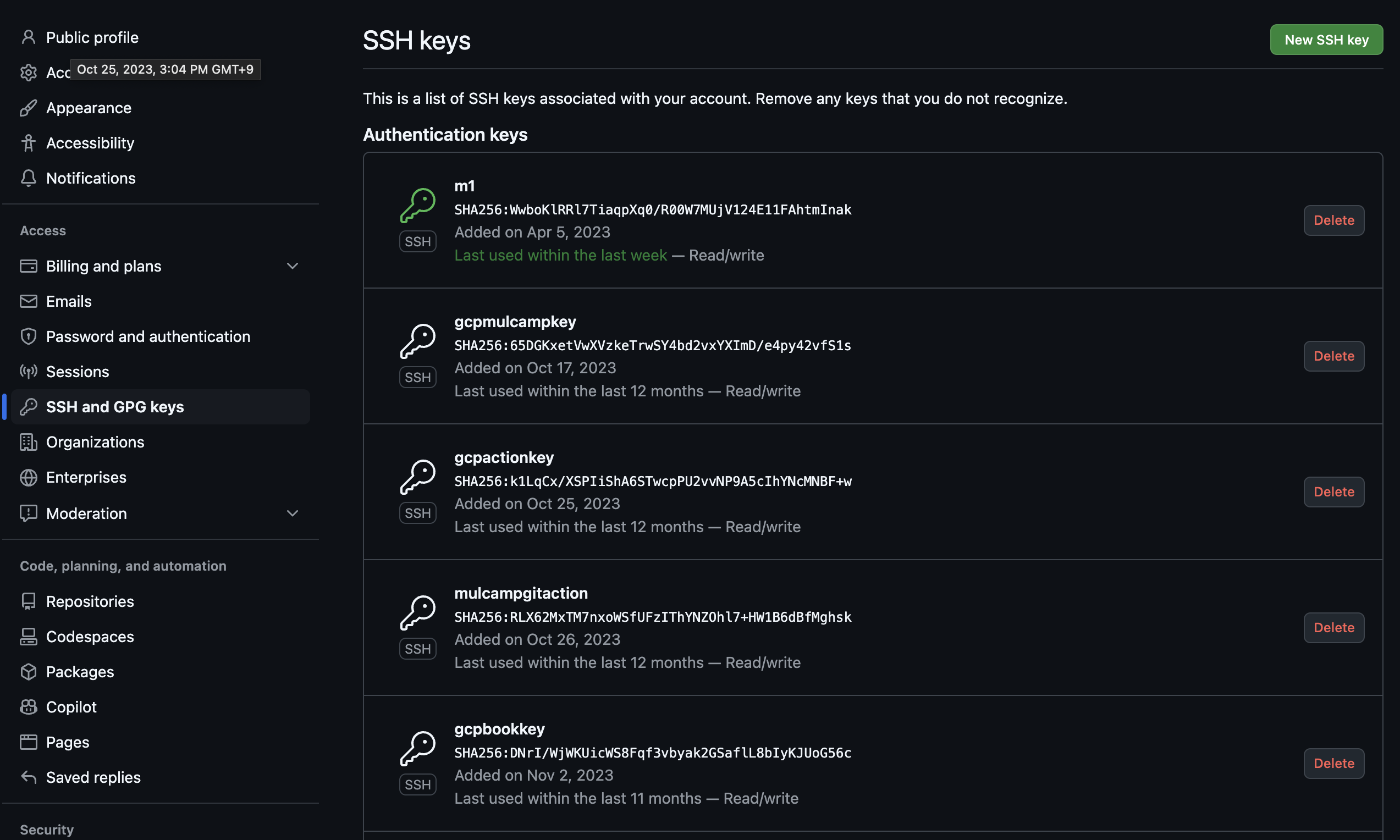Click the m1 SHA256 fingerprint text

653,209
